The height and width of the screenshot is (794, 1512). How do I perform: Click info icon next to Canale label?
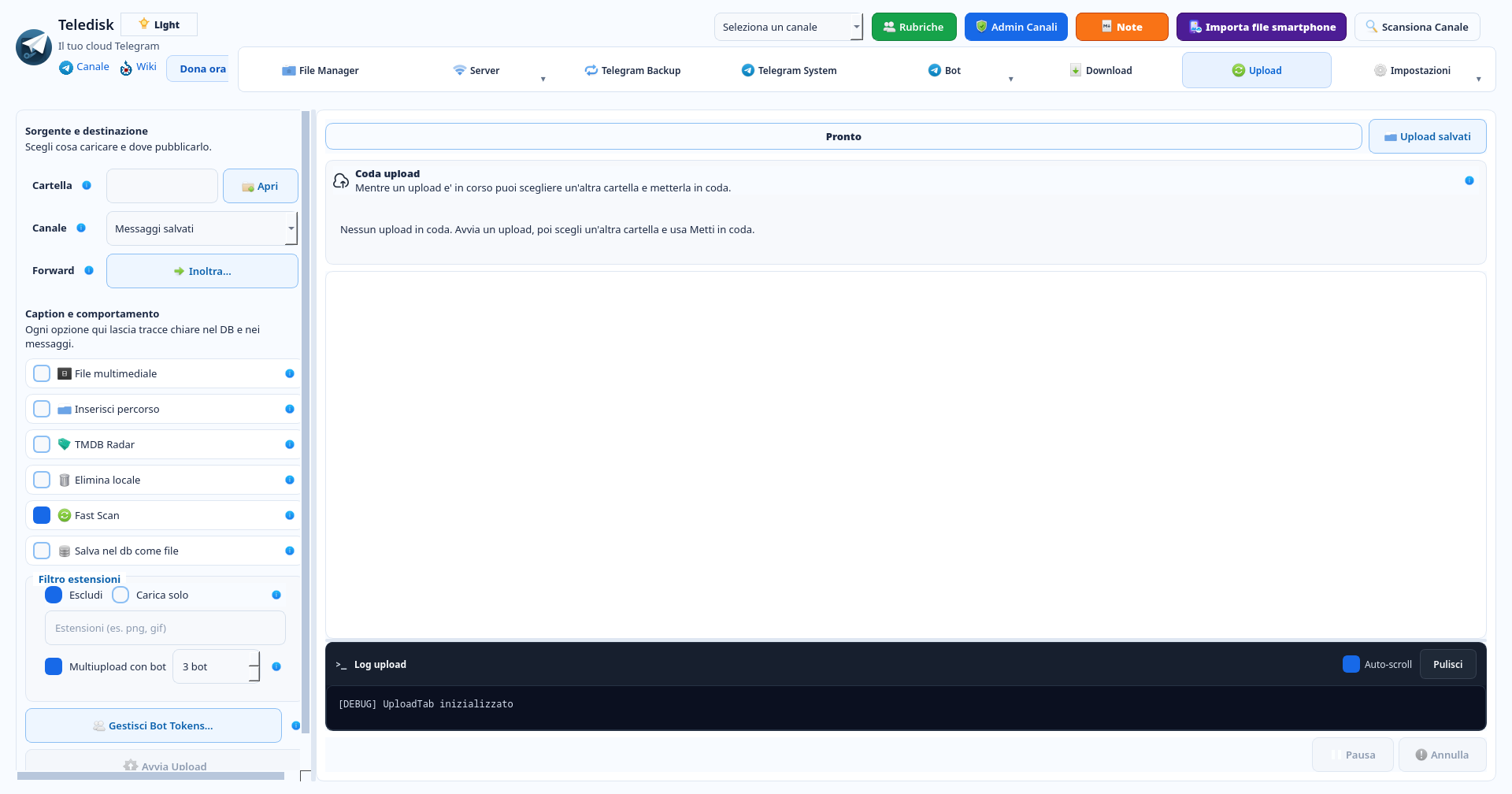click(x=81, y=228)
